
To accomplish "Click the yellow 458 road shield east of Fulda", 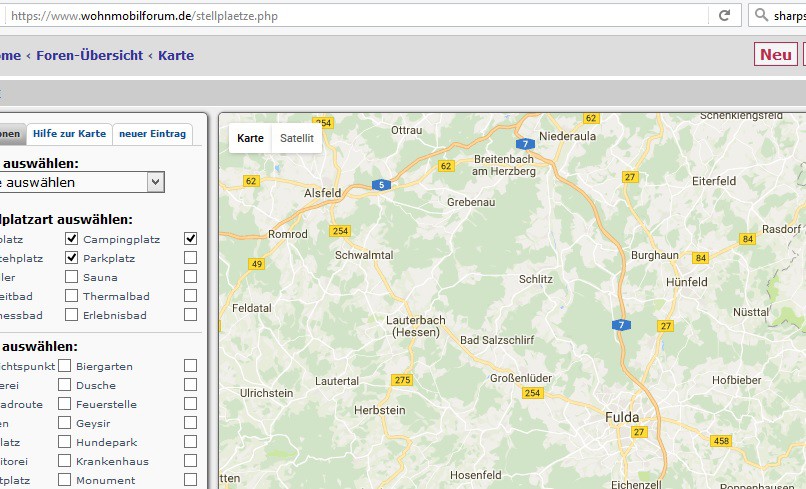I will [721, 441].
